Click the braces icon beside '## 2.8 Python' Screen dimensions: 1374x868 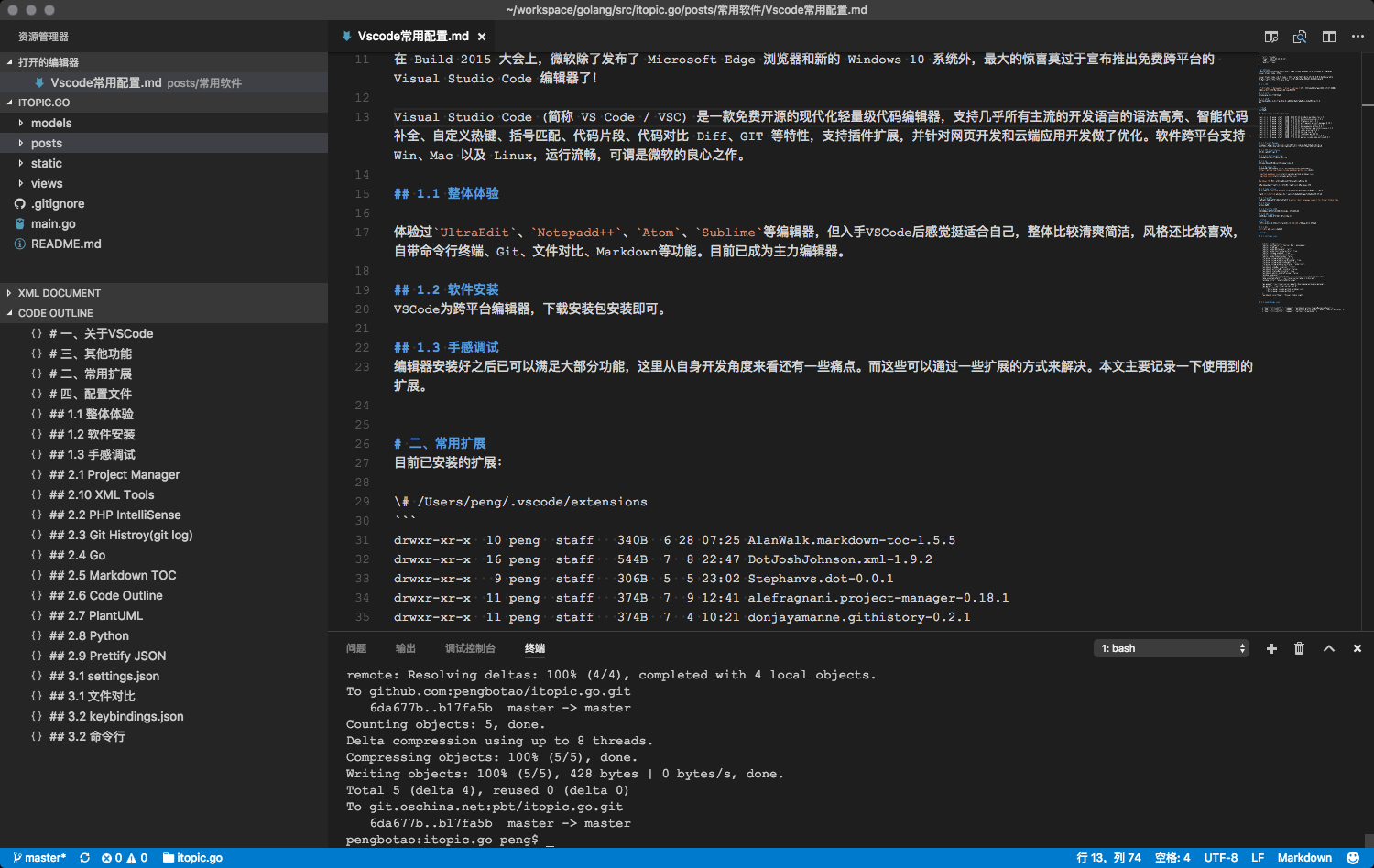point(37,635)
